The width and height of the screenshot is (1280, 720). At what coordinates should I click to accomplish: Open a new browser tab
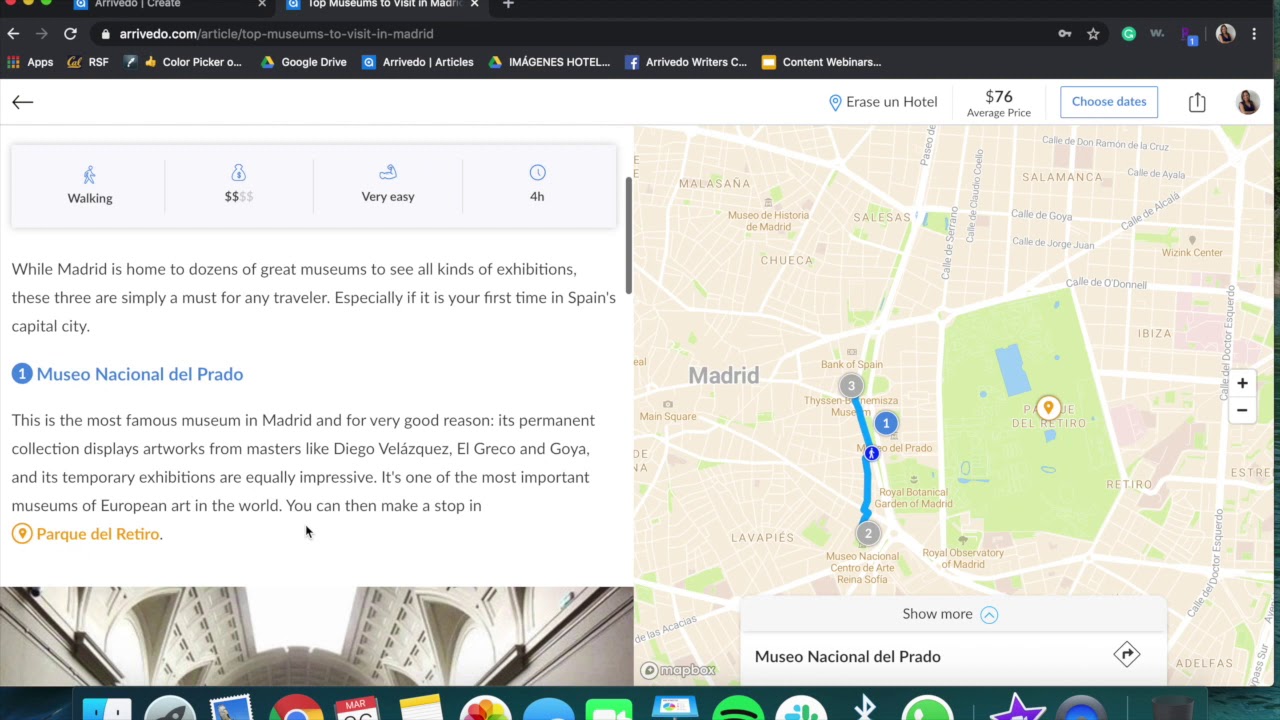click(508, 5)
